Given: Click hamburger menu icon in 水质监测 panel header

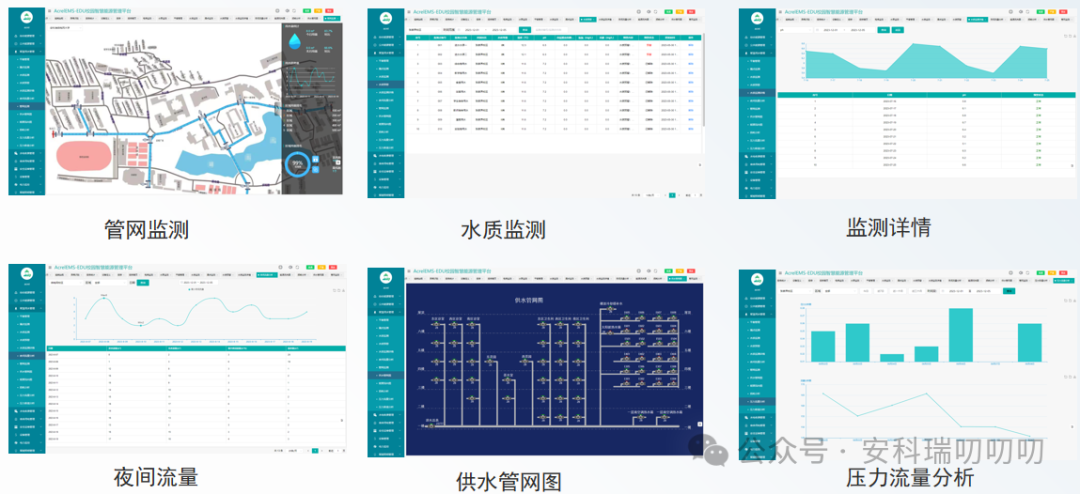Looking at the screenshot, I should [x=409, y=12].
